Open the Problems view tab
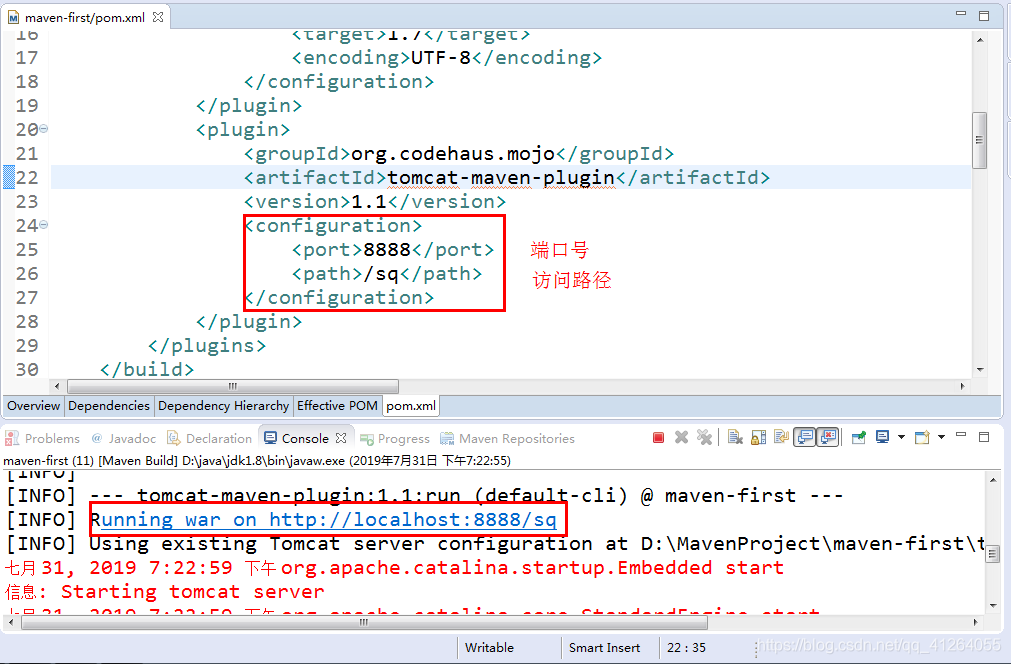 43,438
